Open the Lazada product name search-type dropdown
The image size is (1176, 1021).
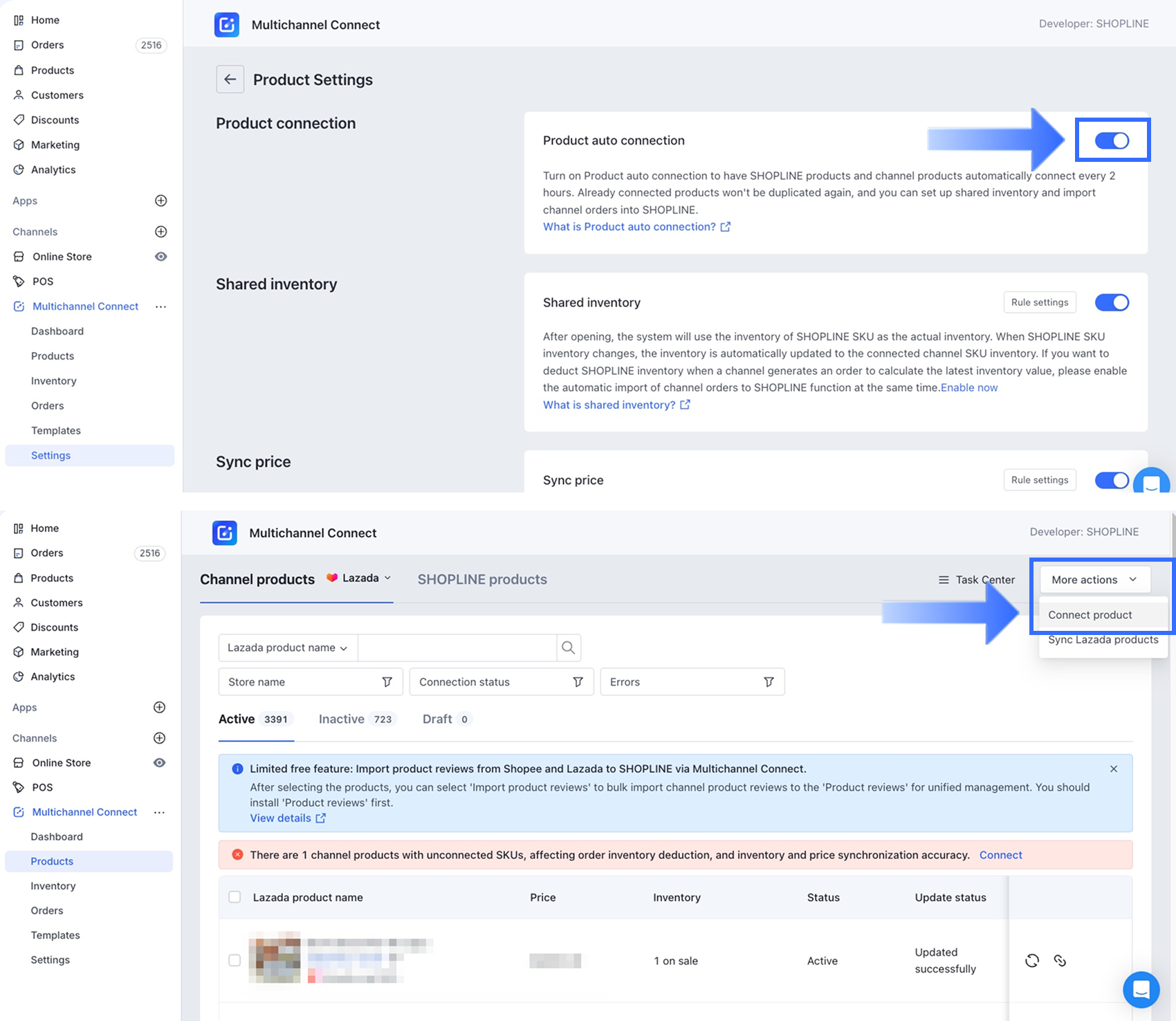tap(288, 647)
